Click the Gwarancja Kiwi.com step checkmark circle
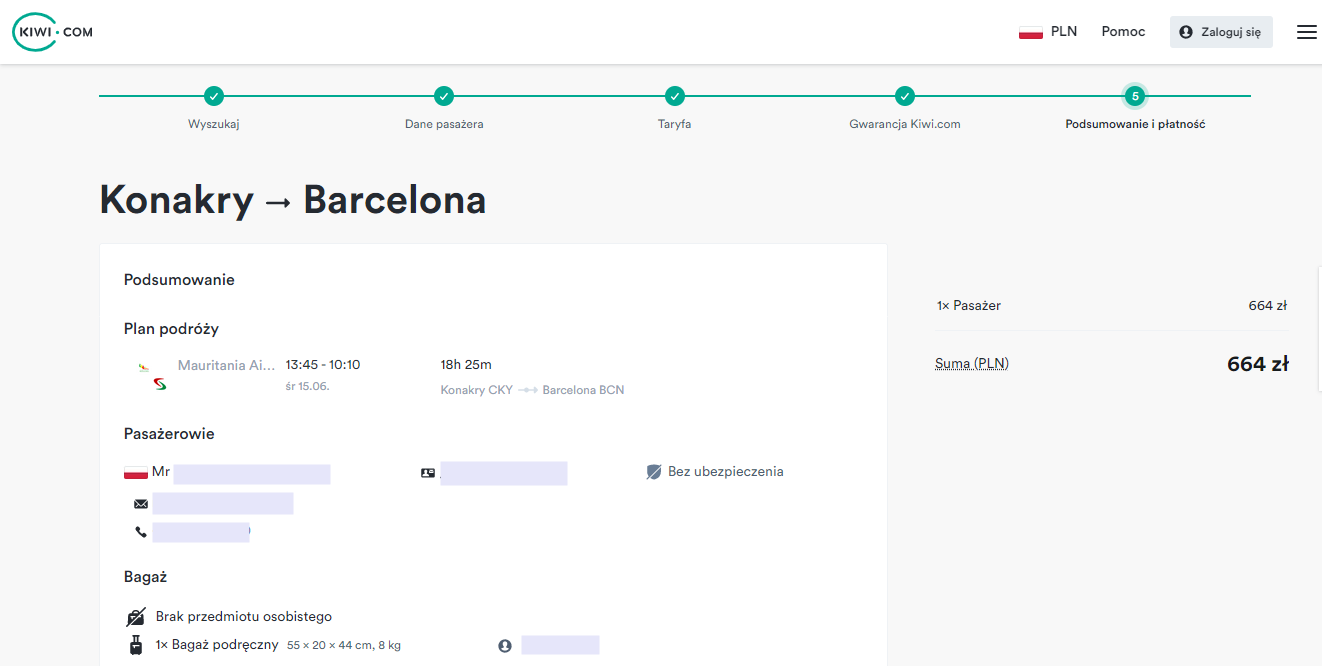Viewport: 1322px width, 666px height. click(905, 96)
